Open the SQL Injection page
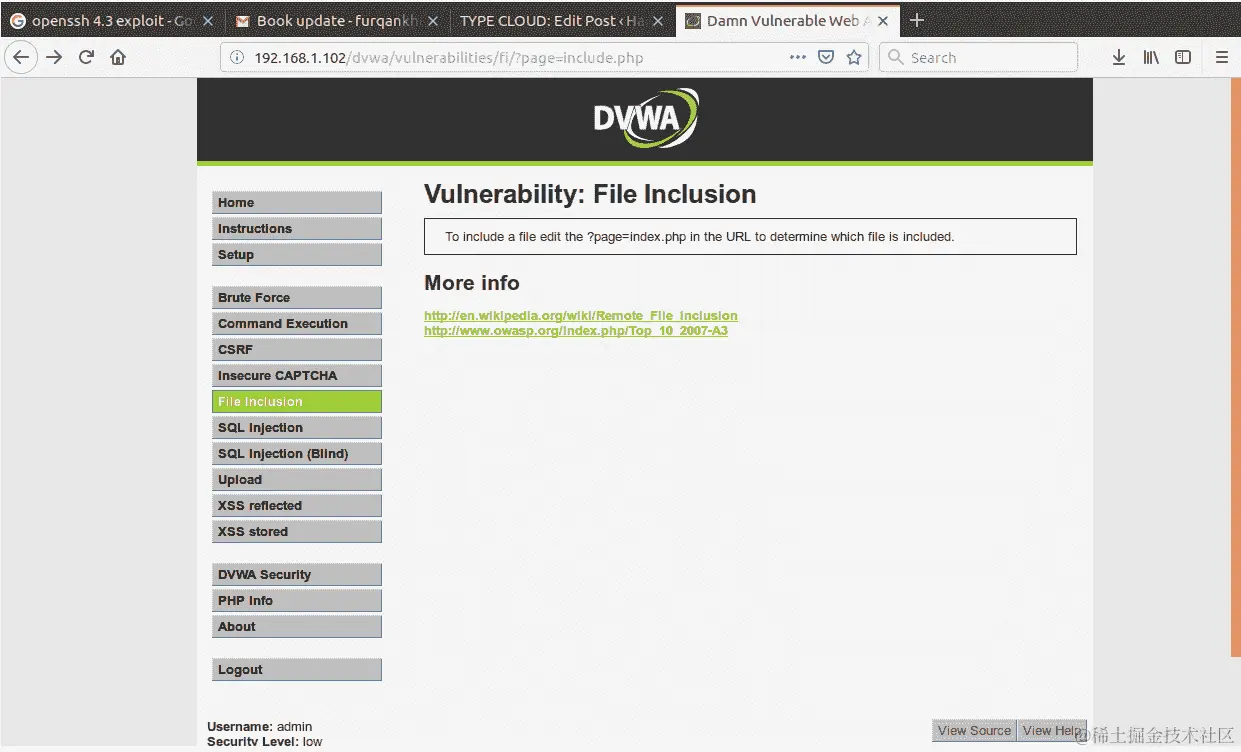Image resolution: width=1241 pixels, height=752 pixels. [297, 427]
